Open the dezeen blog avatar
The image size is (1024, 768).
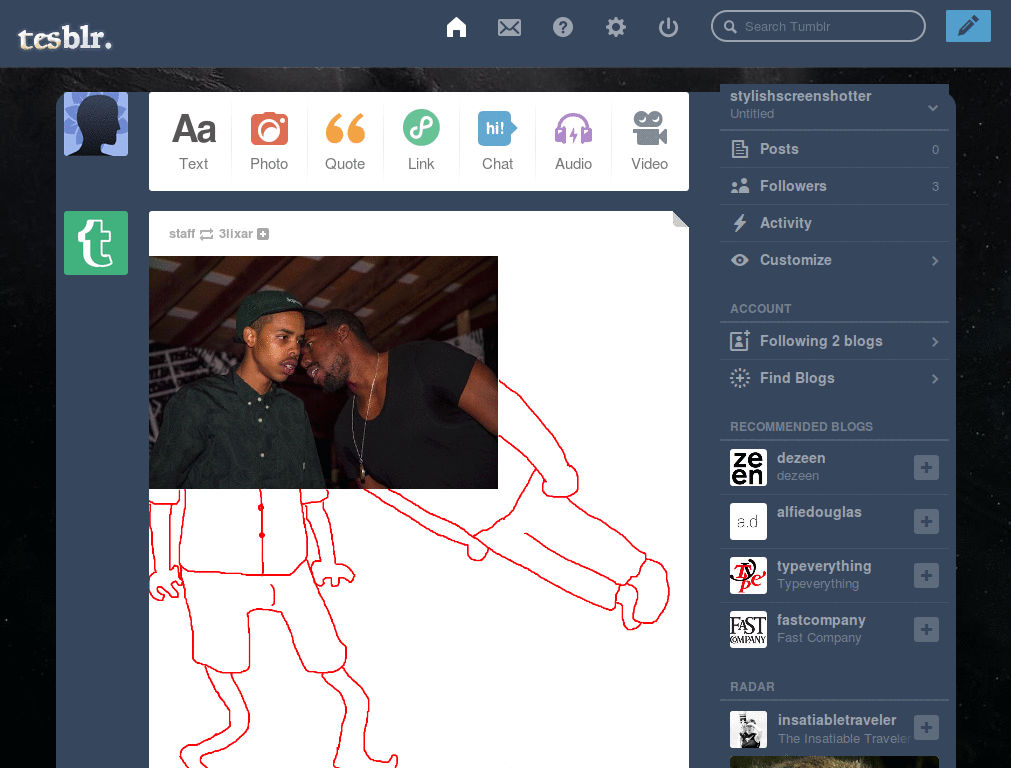point(748,468)
